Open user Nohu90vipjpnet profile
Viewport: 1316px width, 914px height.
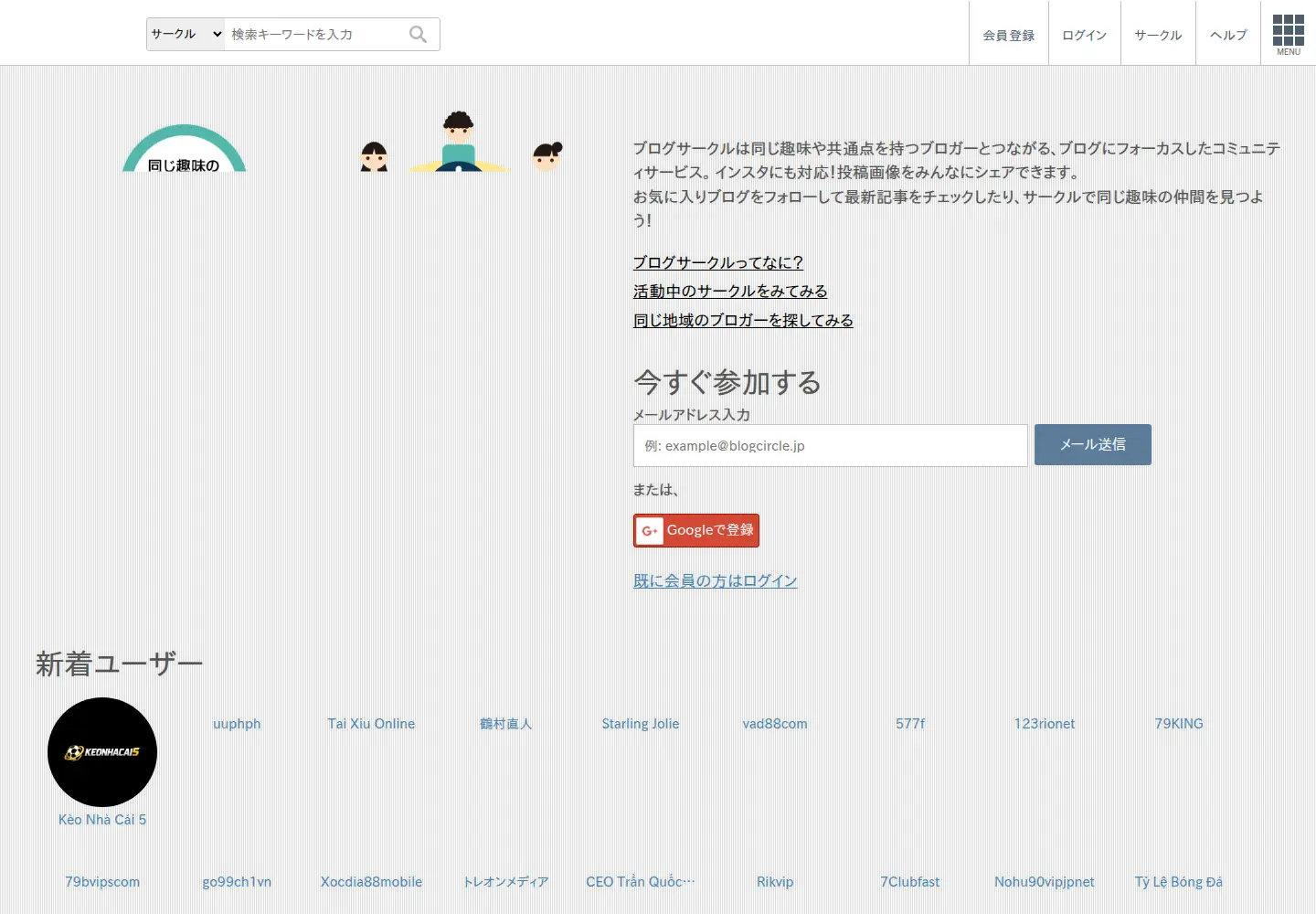pos(1045,882)
